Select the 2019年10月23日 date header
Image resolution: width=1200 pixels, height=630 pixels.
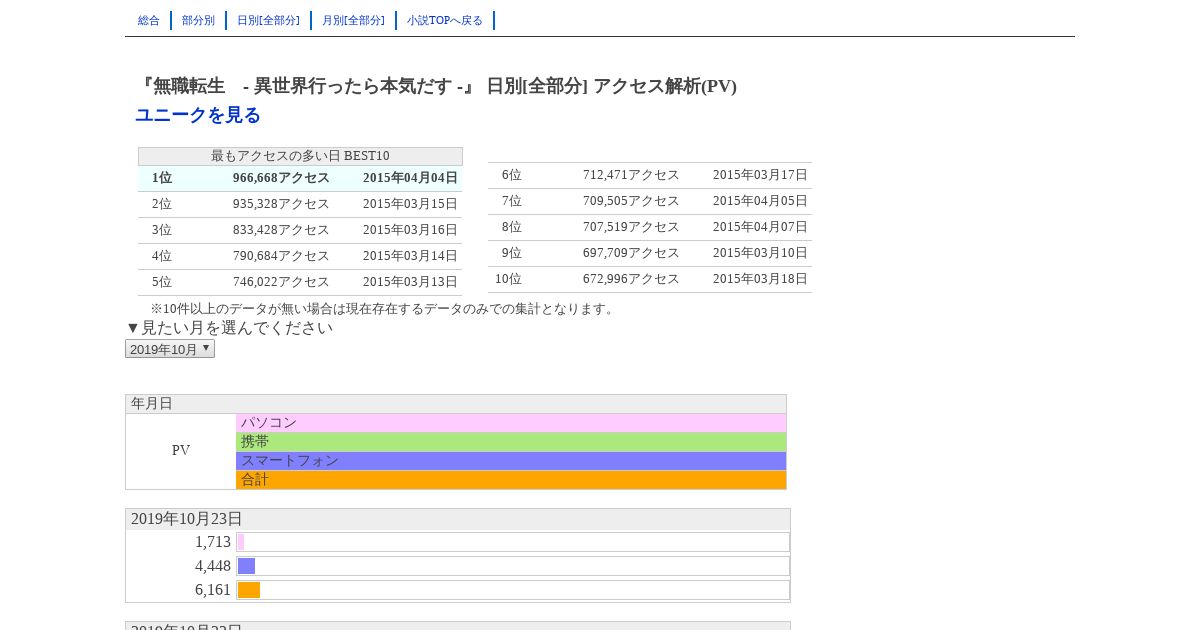(458, 519)
